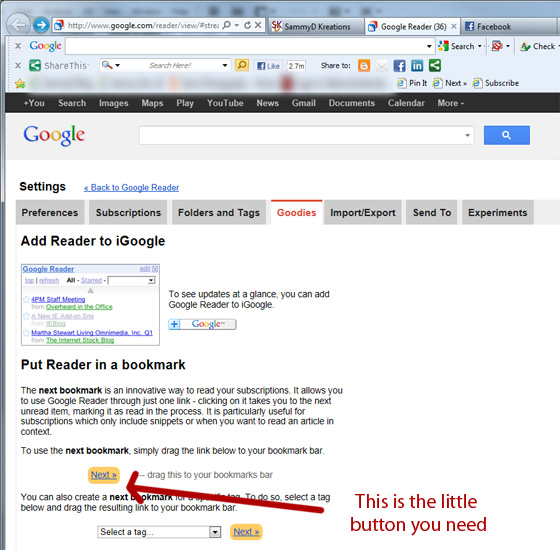560x550 pixels.
Task: Open the Select a tag dropdown
Action: [x=159, y=532]
